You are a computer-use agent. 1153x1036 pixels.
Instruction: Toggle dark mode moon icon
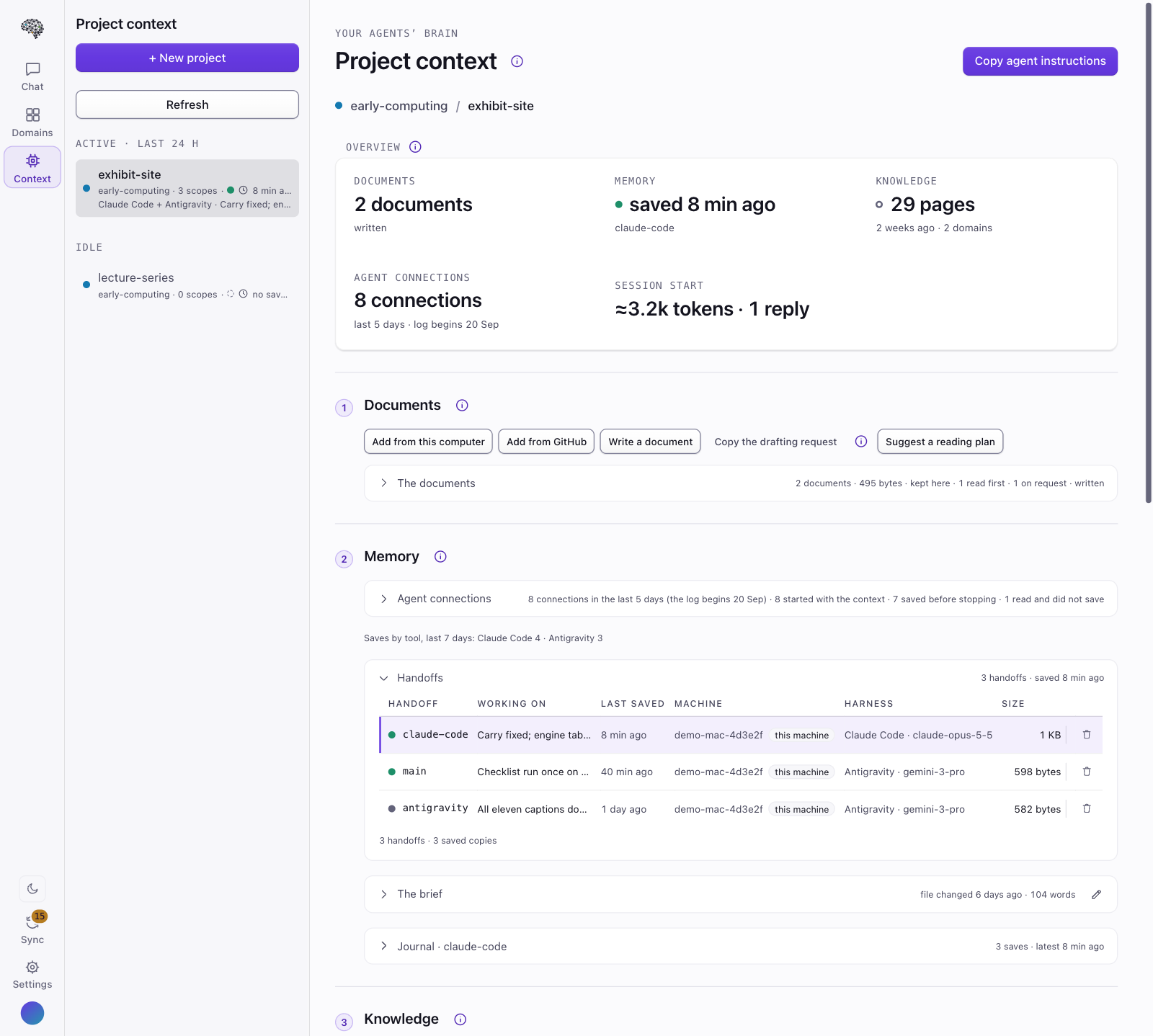tap(32, 888)
